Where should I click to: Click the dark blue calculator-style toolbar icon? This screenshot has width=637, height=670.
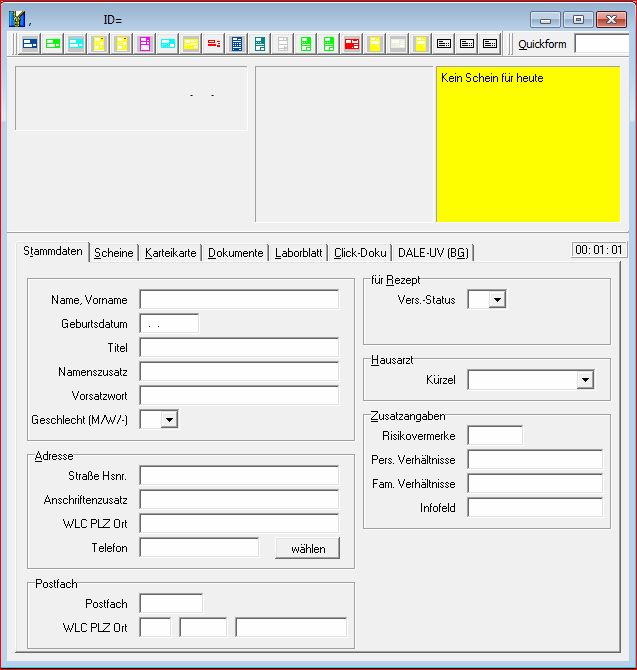coord(237,44)
